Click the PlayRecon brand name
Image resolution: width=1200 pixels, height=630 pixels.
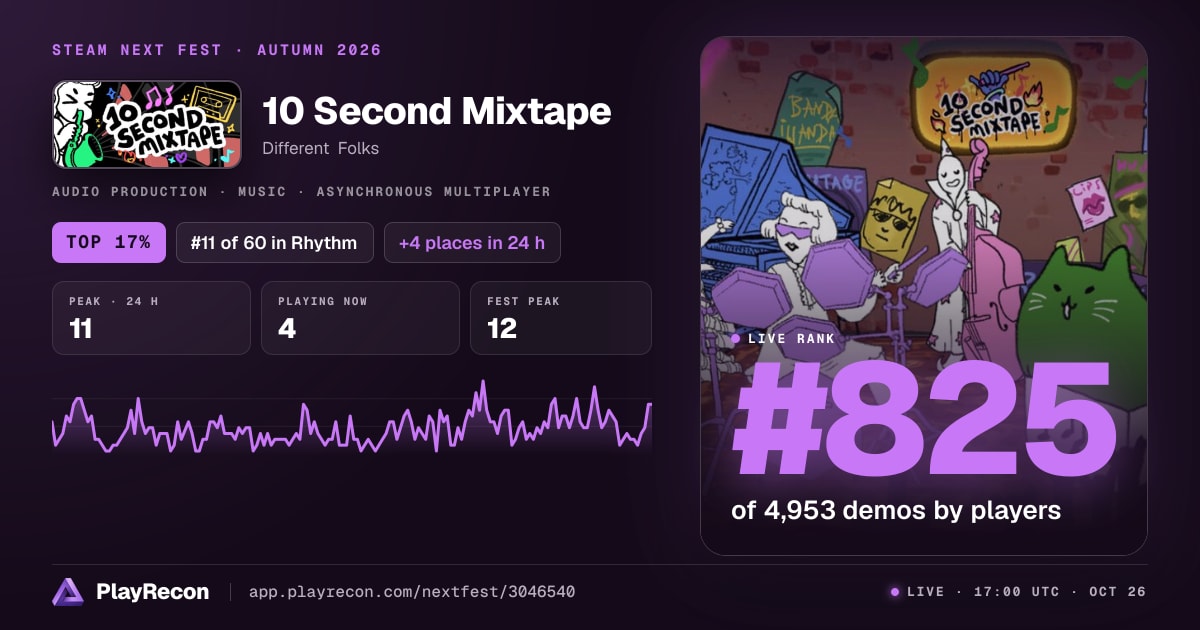click(152, 592)
